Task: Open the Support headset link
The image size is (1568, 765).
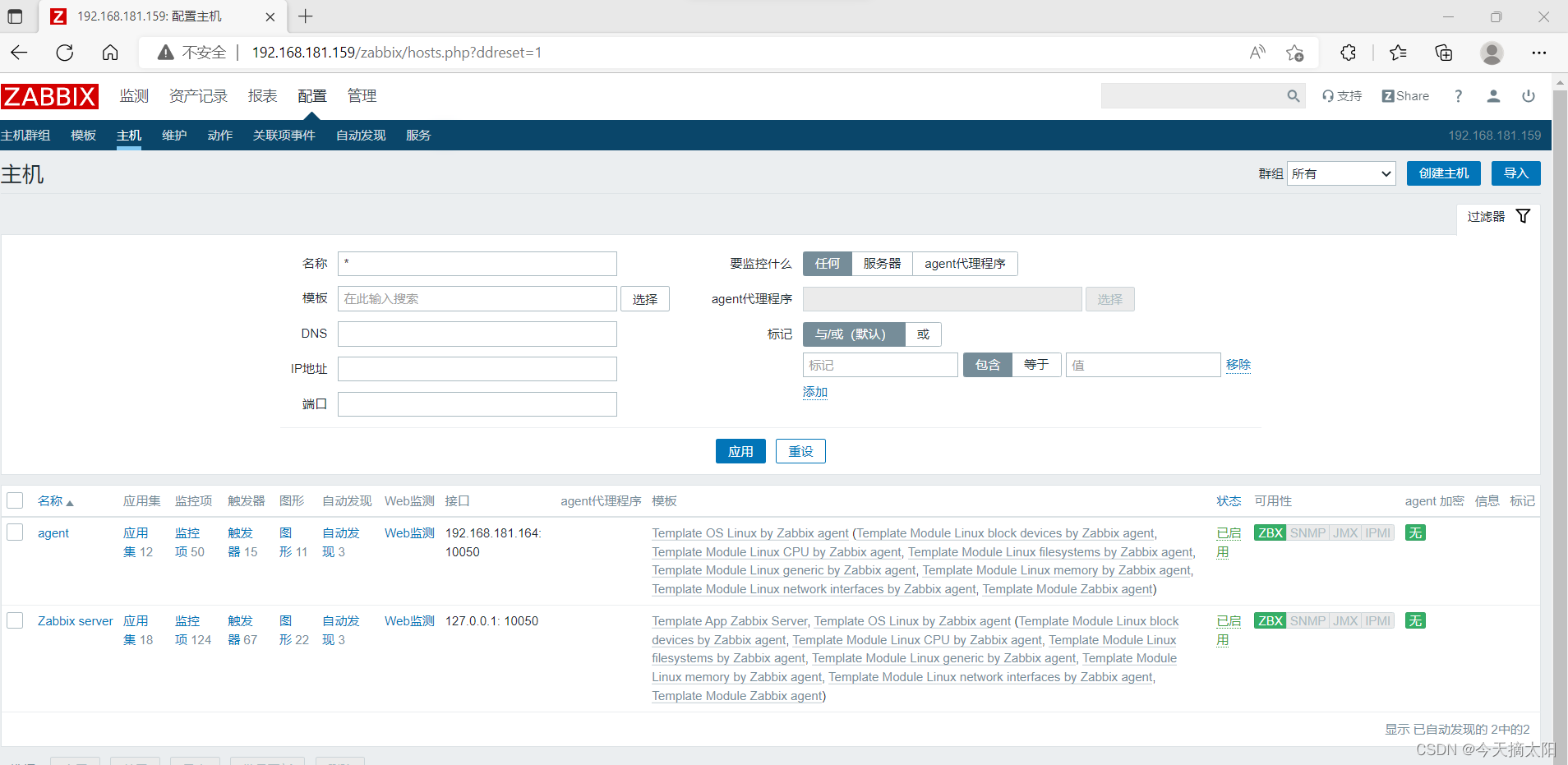Action: tap(1342, 96)
